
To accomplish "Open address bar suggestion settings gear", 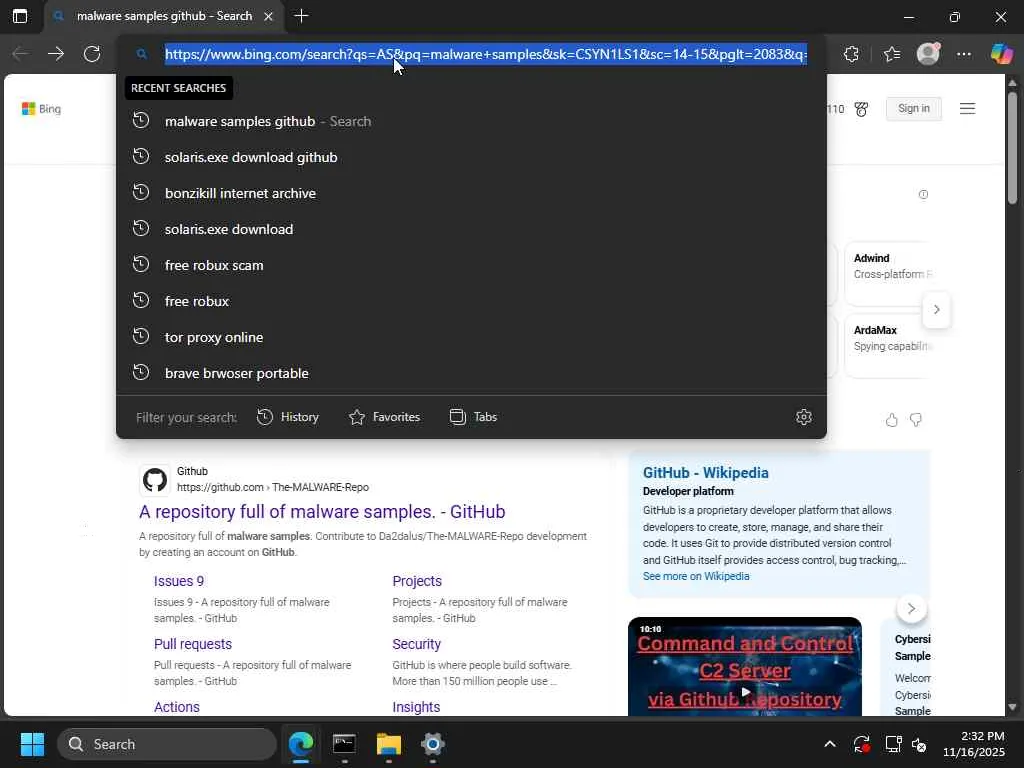I will [x=804, y=417].
